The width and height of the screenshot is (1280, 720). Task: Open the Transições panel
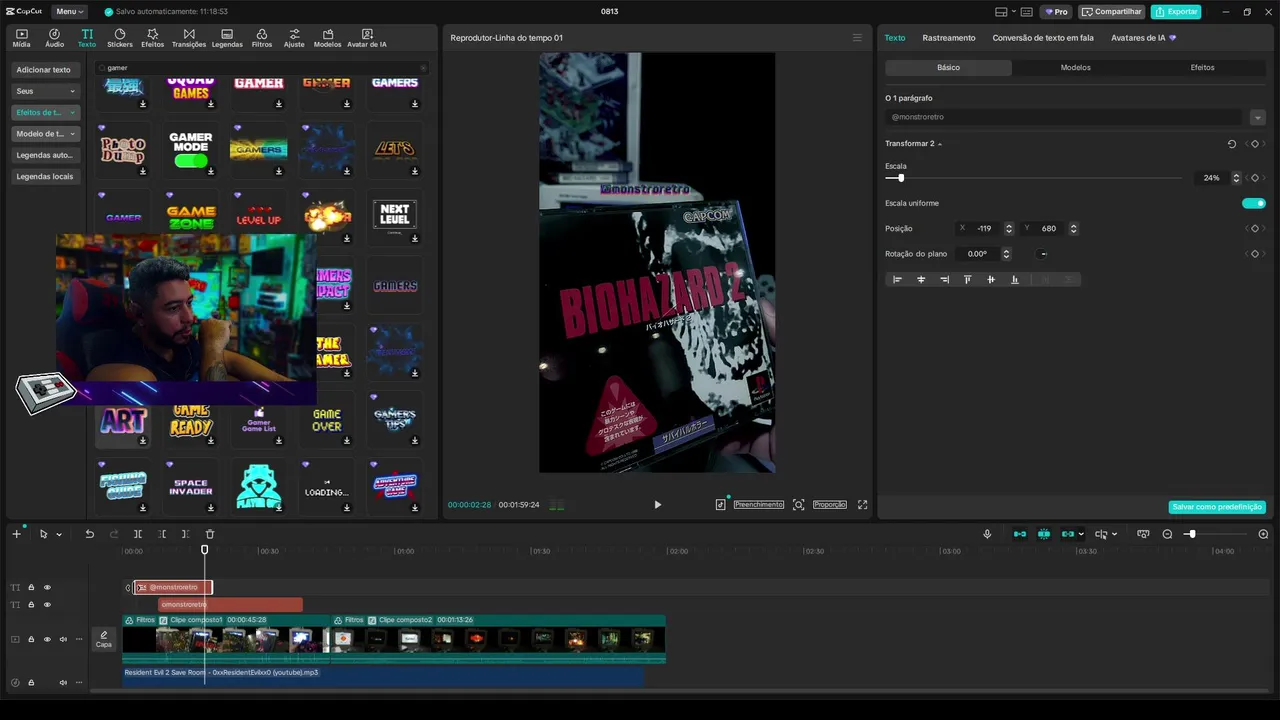189,38
